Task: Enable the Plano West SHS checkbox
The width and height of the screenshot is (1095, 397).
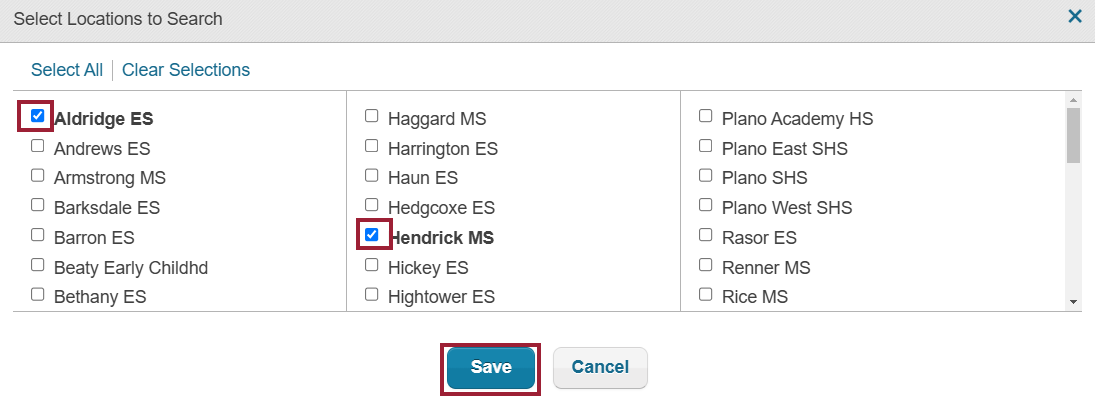Action: tap(705, 205)
